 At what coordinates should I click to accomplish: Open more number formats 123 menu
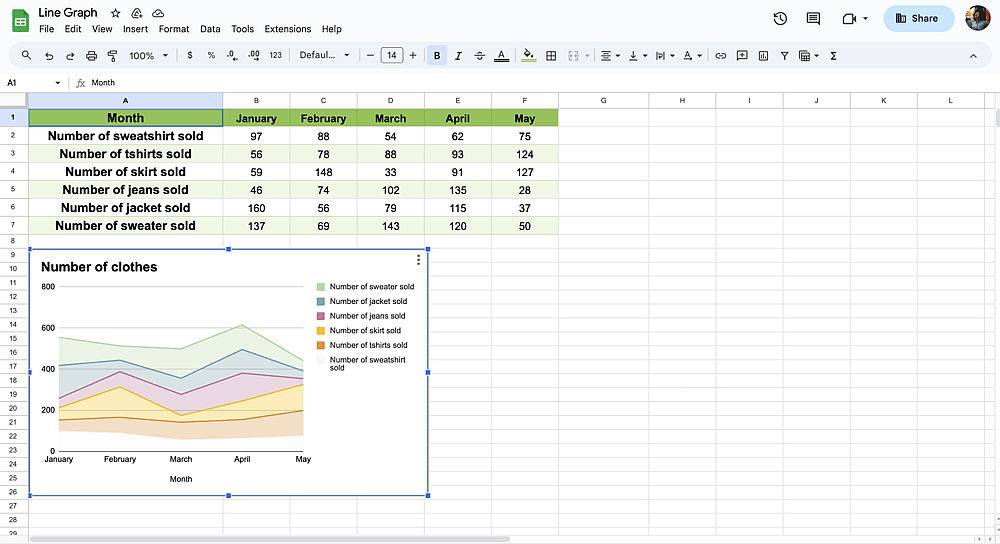[276, 55]
